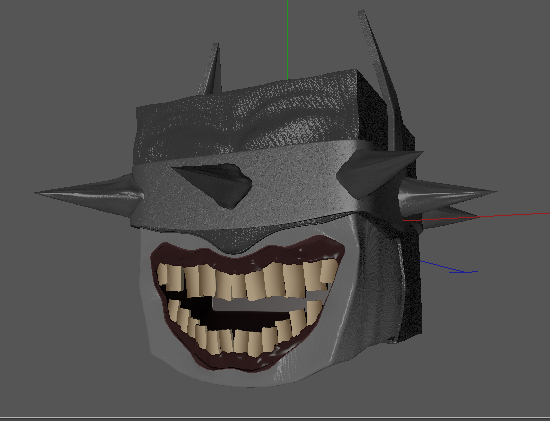Click the lower row of teeth
Screen dimensions: 550x421
click(246, 328)
